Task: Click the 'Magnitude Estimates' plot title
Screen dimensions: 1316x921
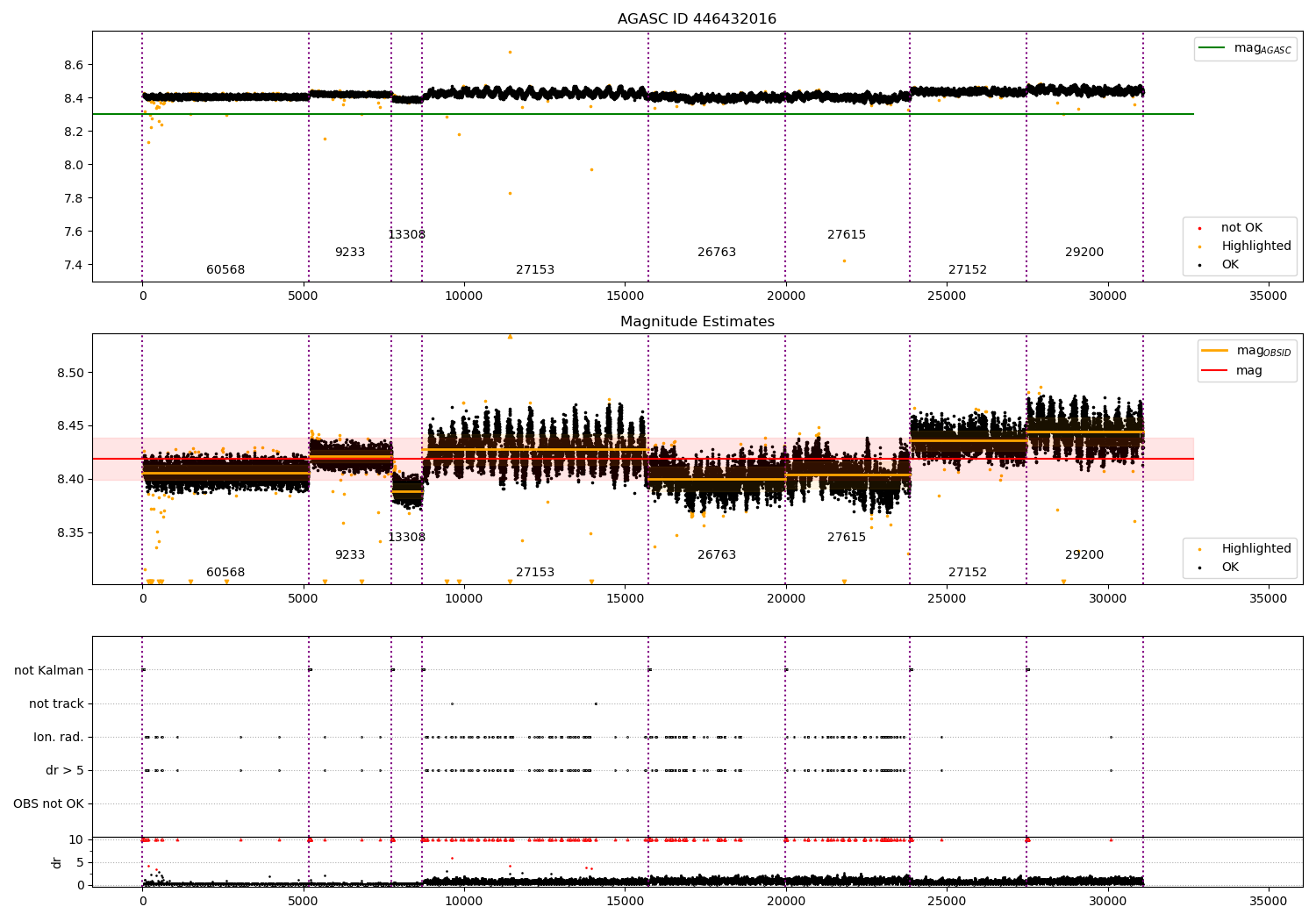Action: point(697,322)
